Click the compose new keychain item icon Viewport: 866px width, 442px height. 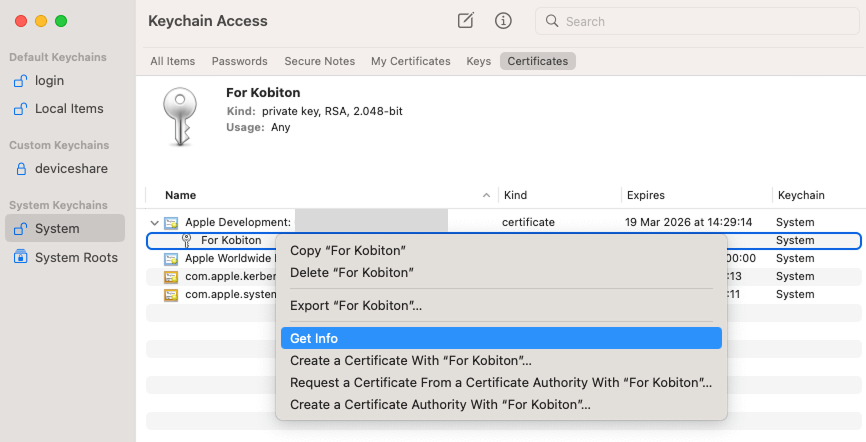[466, 21]
